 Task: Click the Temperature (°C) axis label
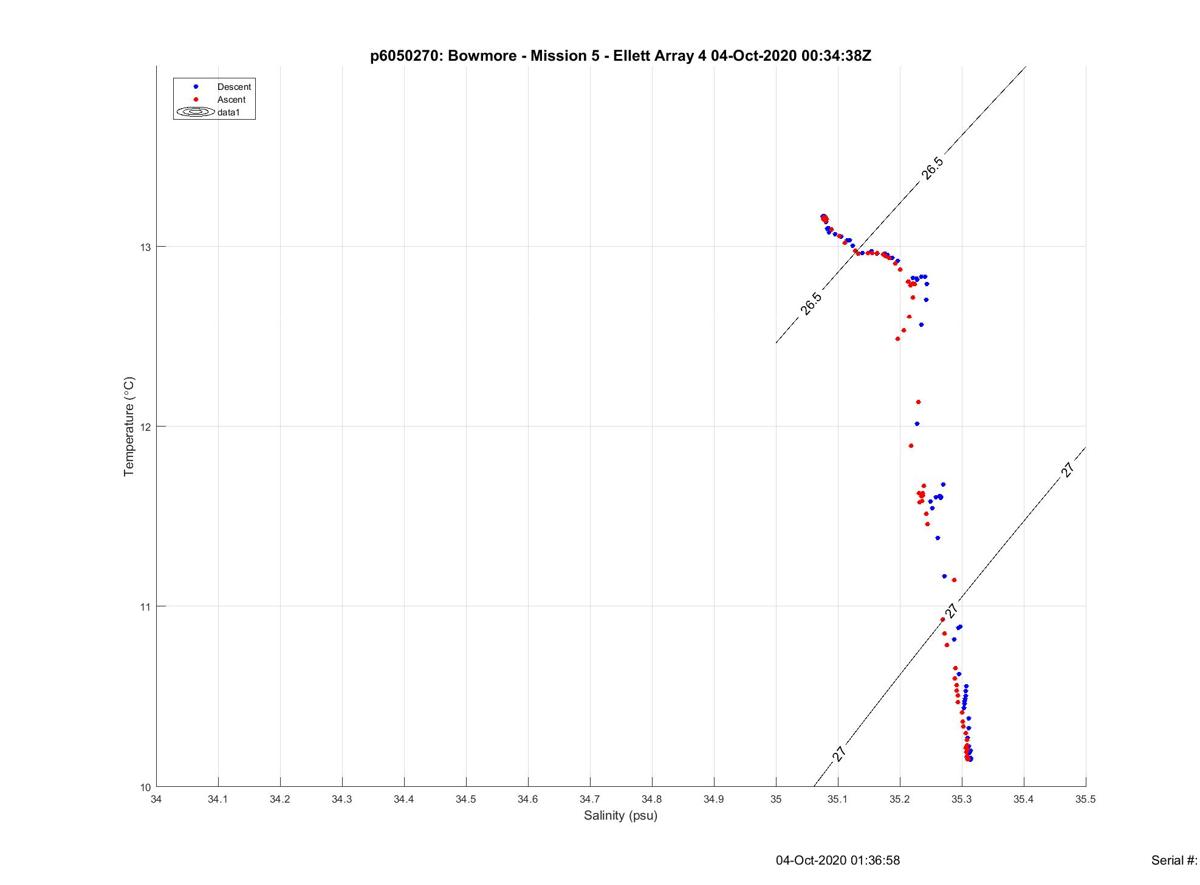point(129,426)
